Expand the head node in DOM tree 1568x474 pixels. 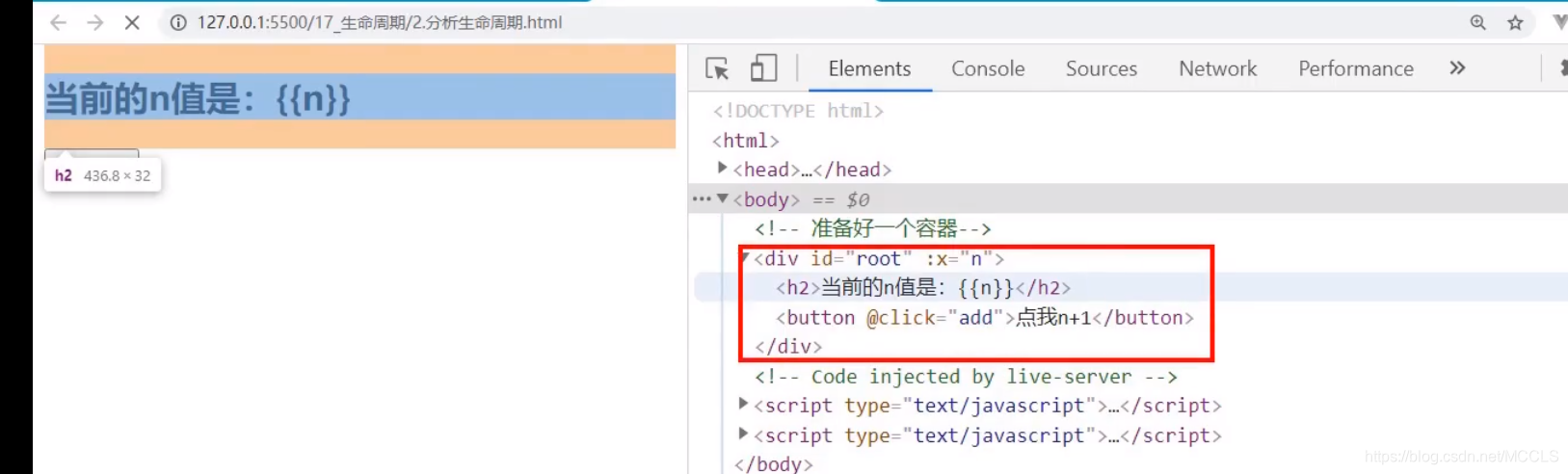(722, 168)
